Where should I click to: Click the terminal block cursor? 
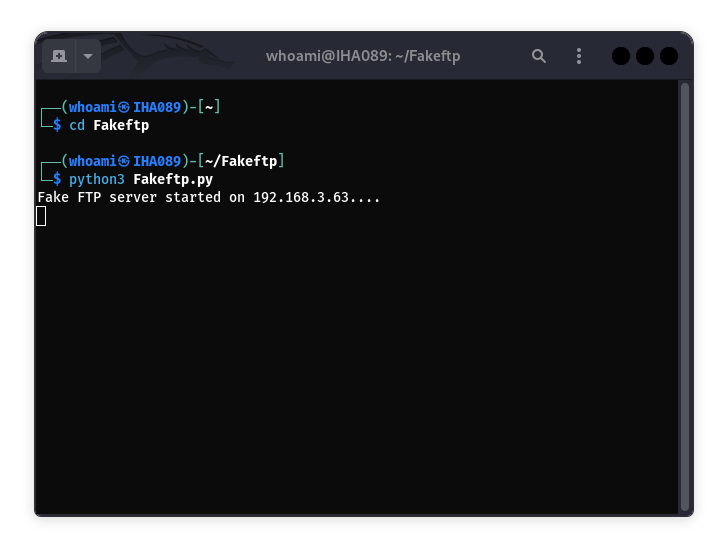(41, 216)
